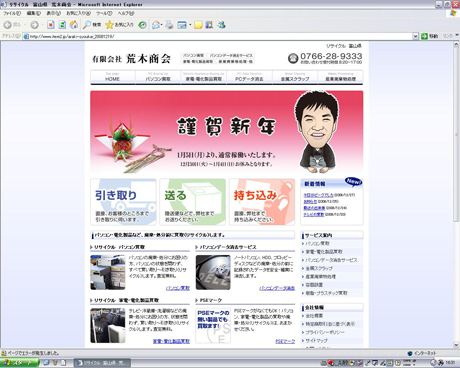Click the Print toolbar icon
This screenshot has height=368, width=460.
pos(169,25)
